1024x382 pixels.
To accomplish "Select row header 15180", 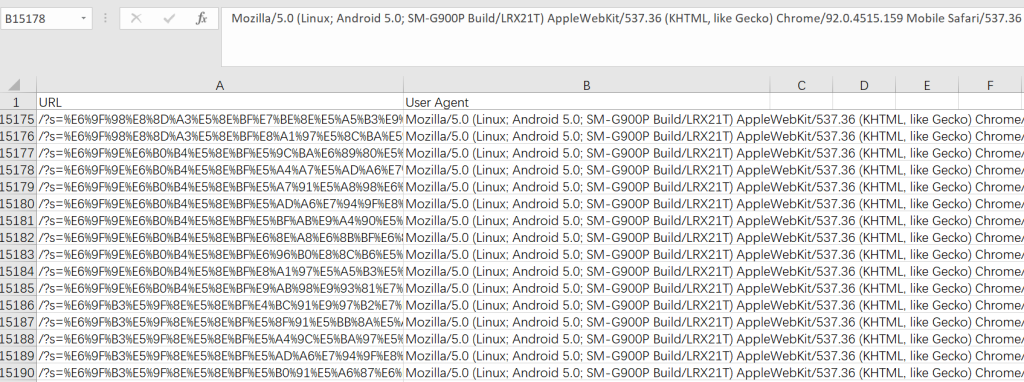I will tap(18, 204).
